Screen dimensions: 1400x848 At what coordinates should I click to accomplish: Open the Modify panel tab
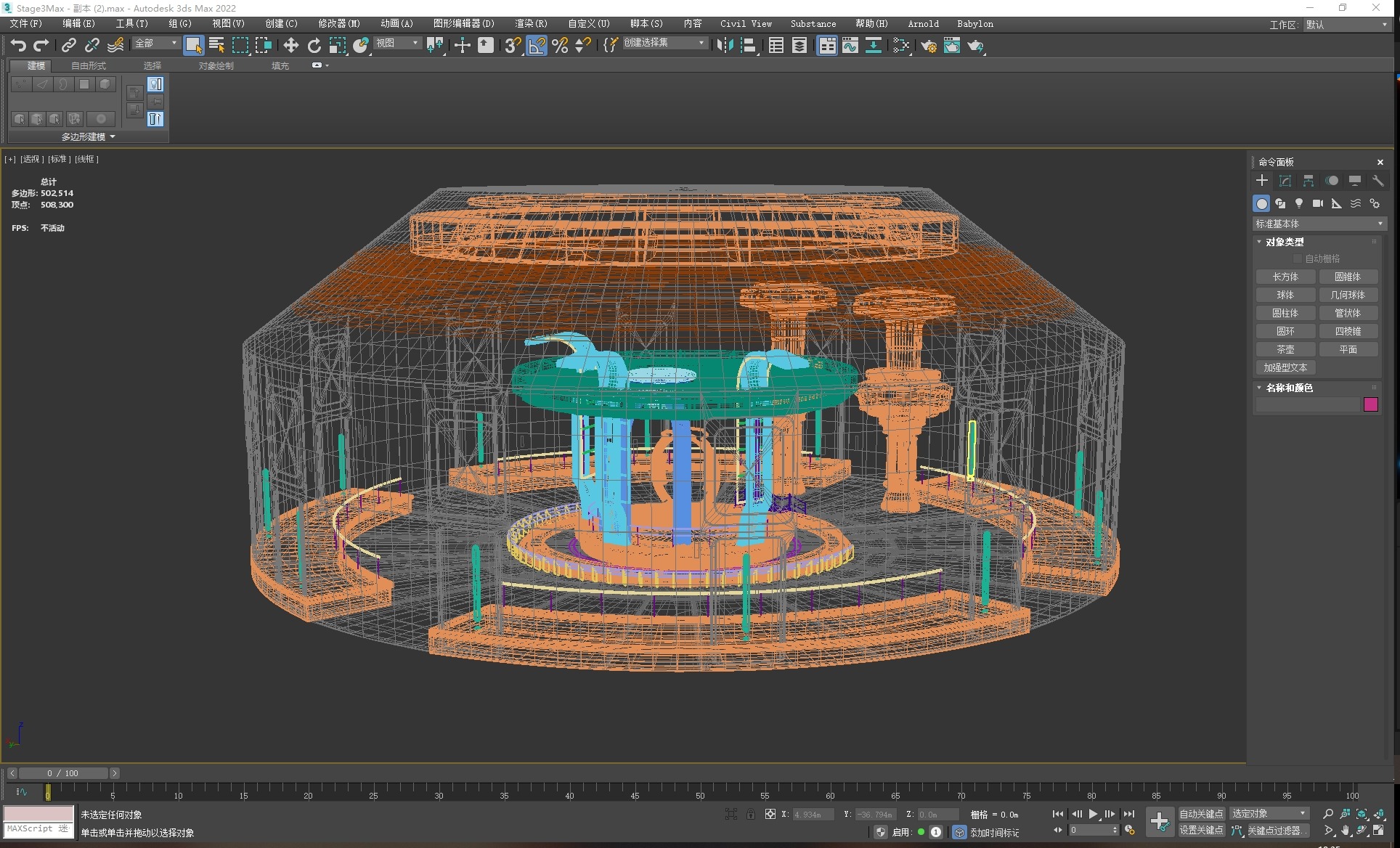(x=1285, y=181)
